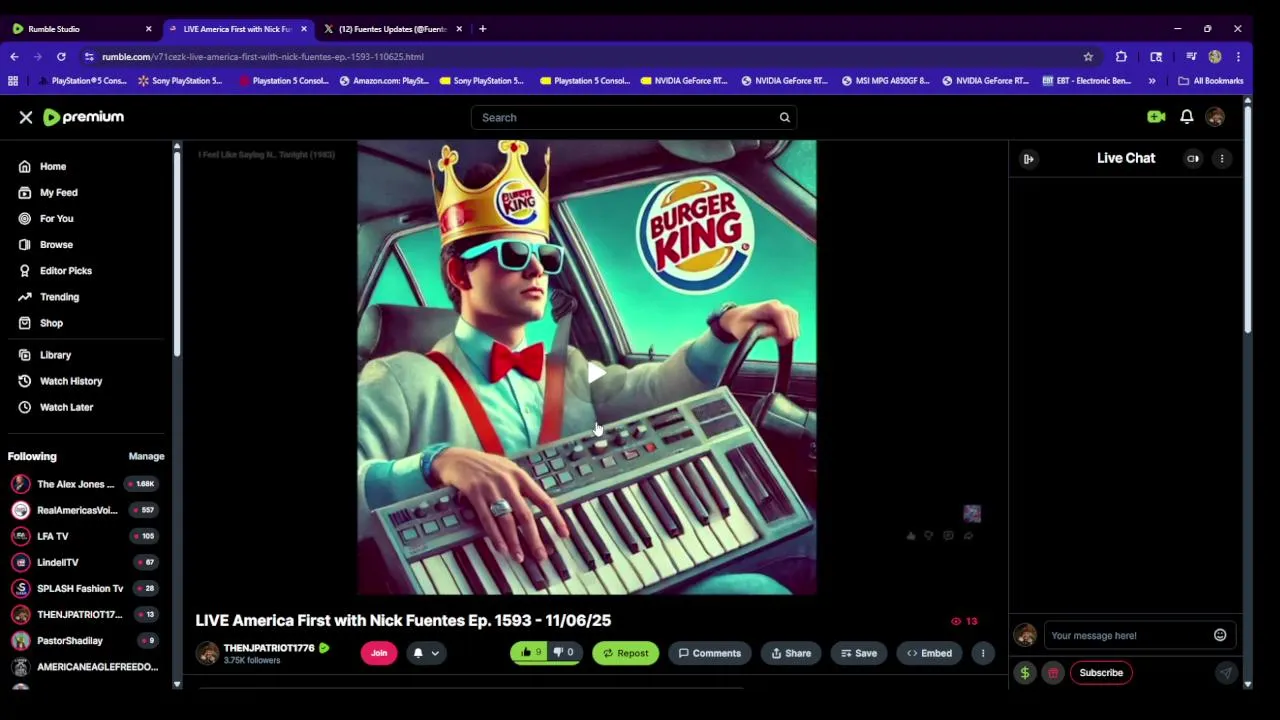Open My Feed in sidebar
Viewport: 1280px width, 720px height.
(x=58, y=192)
